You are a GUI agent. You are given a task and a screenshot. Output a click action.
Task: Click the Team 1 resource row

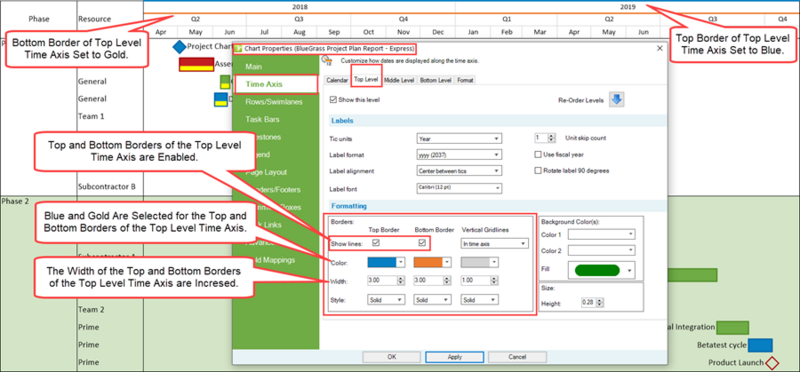coord(91,116)
